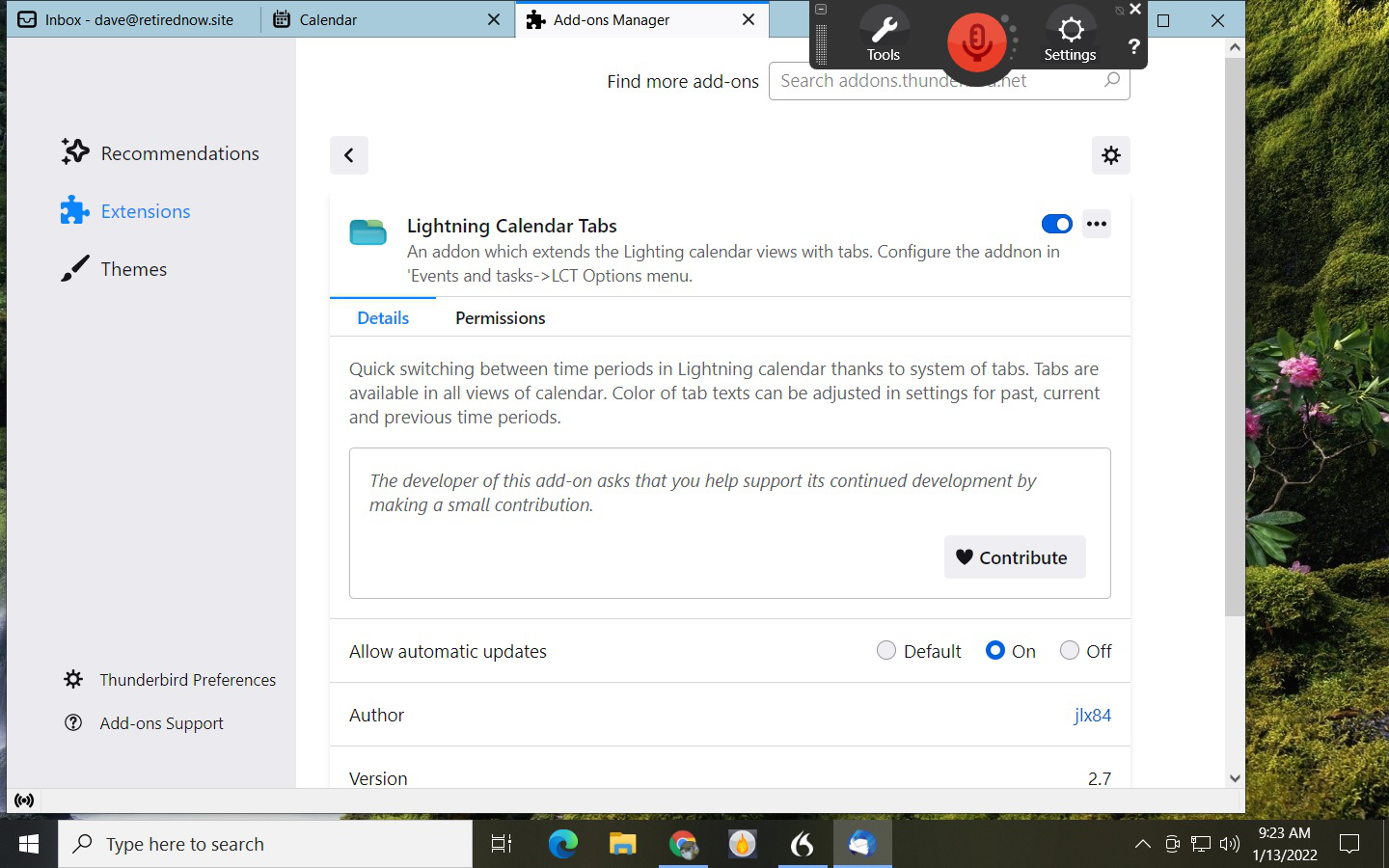Click the vertical scrollbar thumb

[x=1235, y=338]
